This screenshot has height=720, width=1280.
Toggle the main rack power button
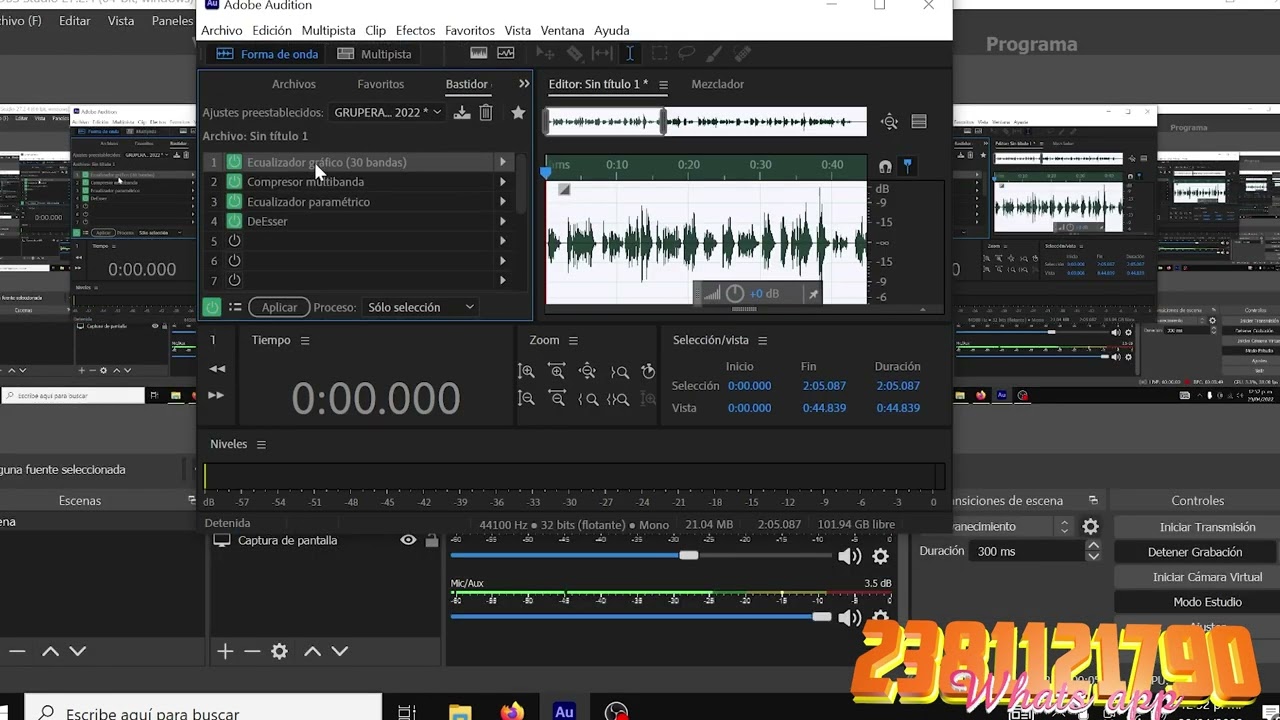point(212,307)
